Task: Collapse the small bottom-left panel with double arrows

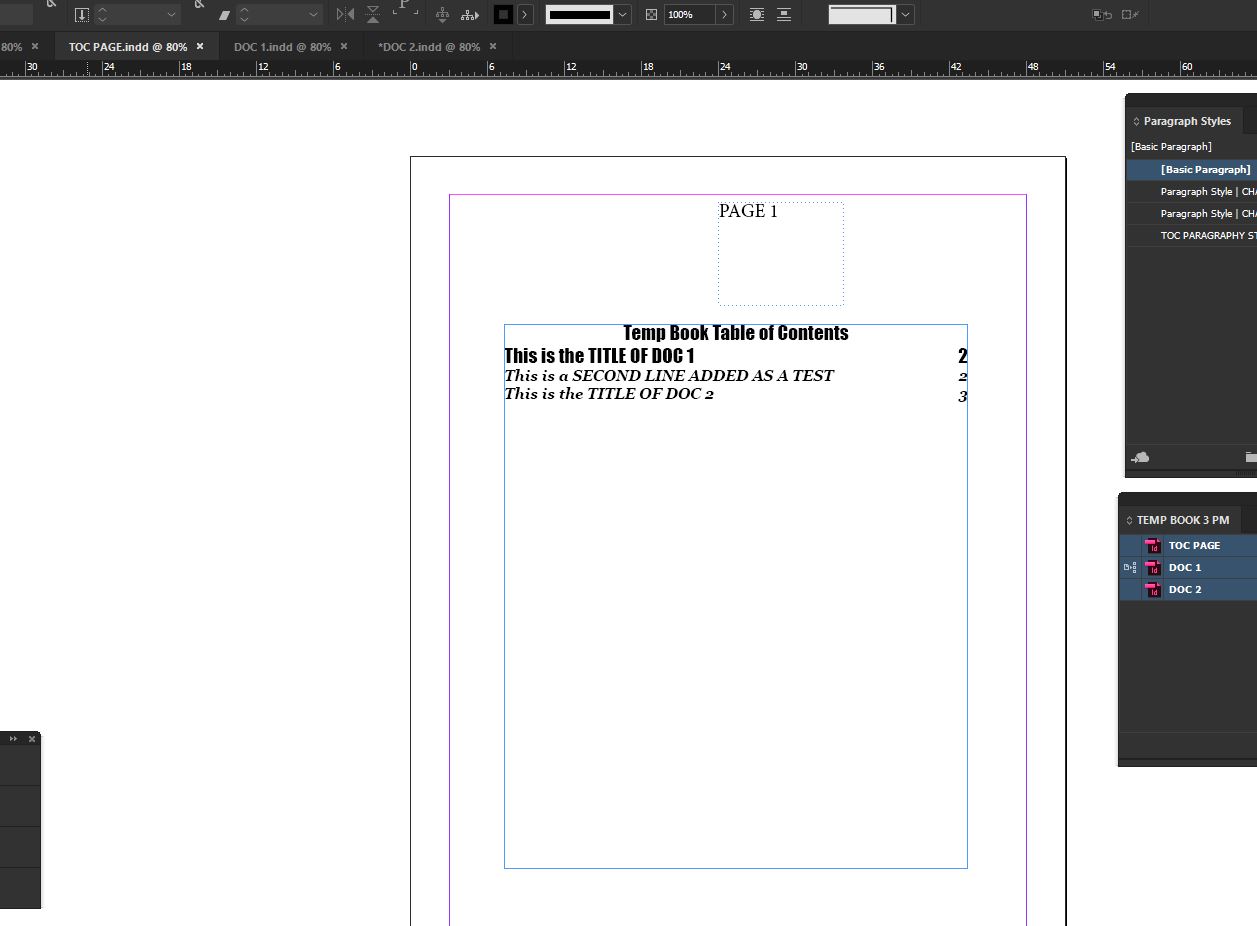Action: point(14,739)
